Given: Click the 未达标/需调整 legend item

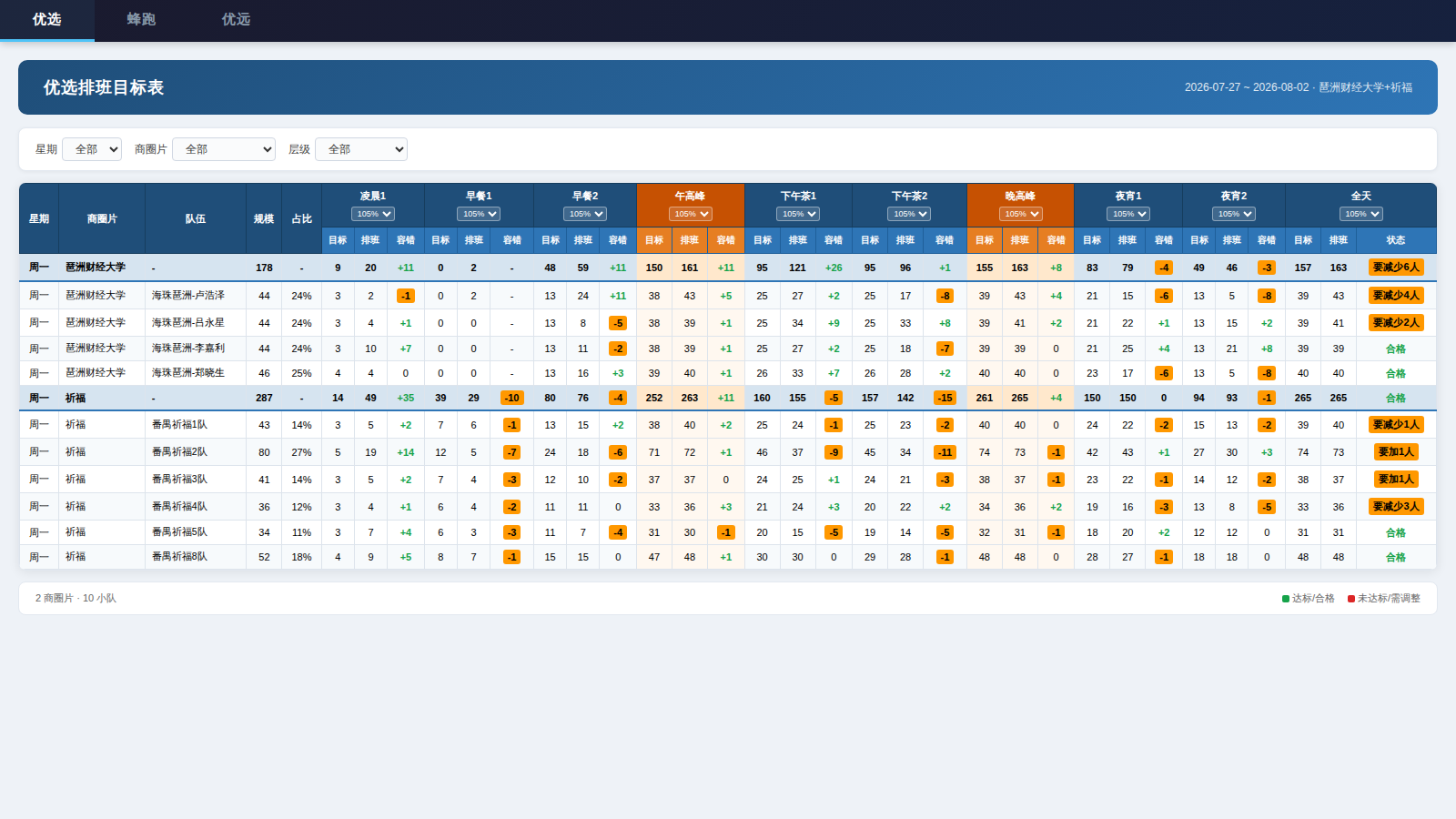Looking at the screenshot, I should 1384,599.
